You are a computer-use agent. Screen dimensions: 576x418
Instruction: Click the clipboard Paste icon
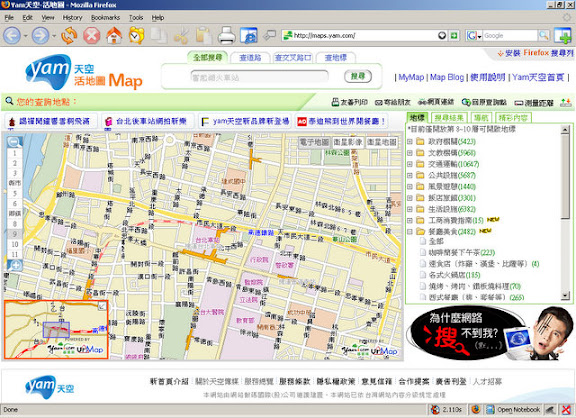pos(204,36)
